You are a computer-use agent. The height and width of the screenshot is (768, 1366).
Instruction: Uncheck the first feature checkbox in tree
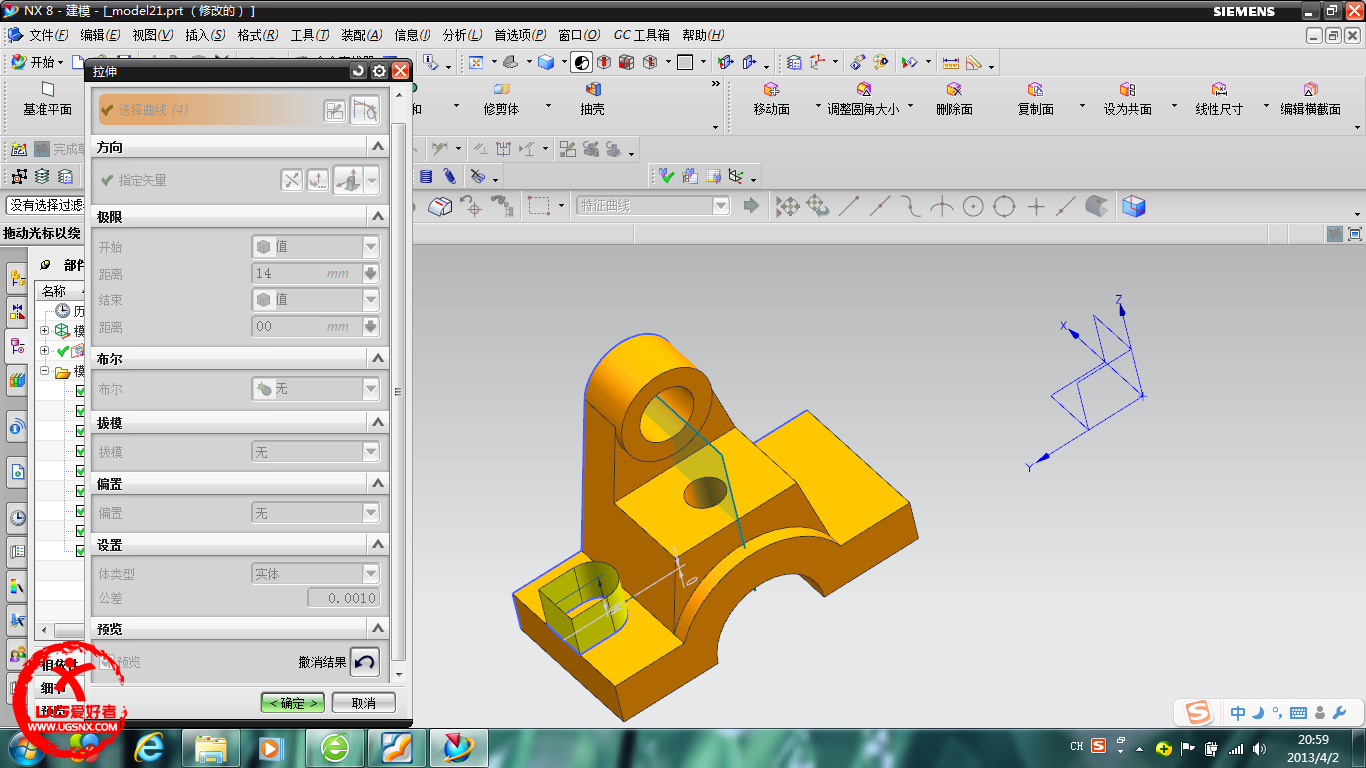(81, 391)
